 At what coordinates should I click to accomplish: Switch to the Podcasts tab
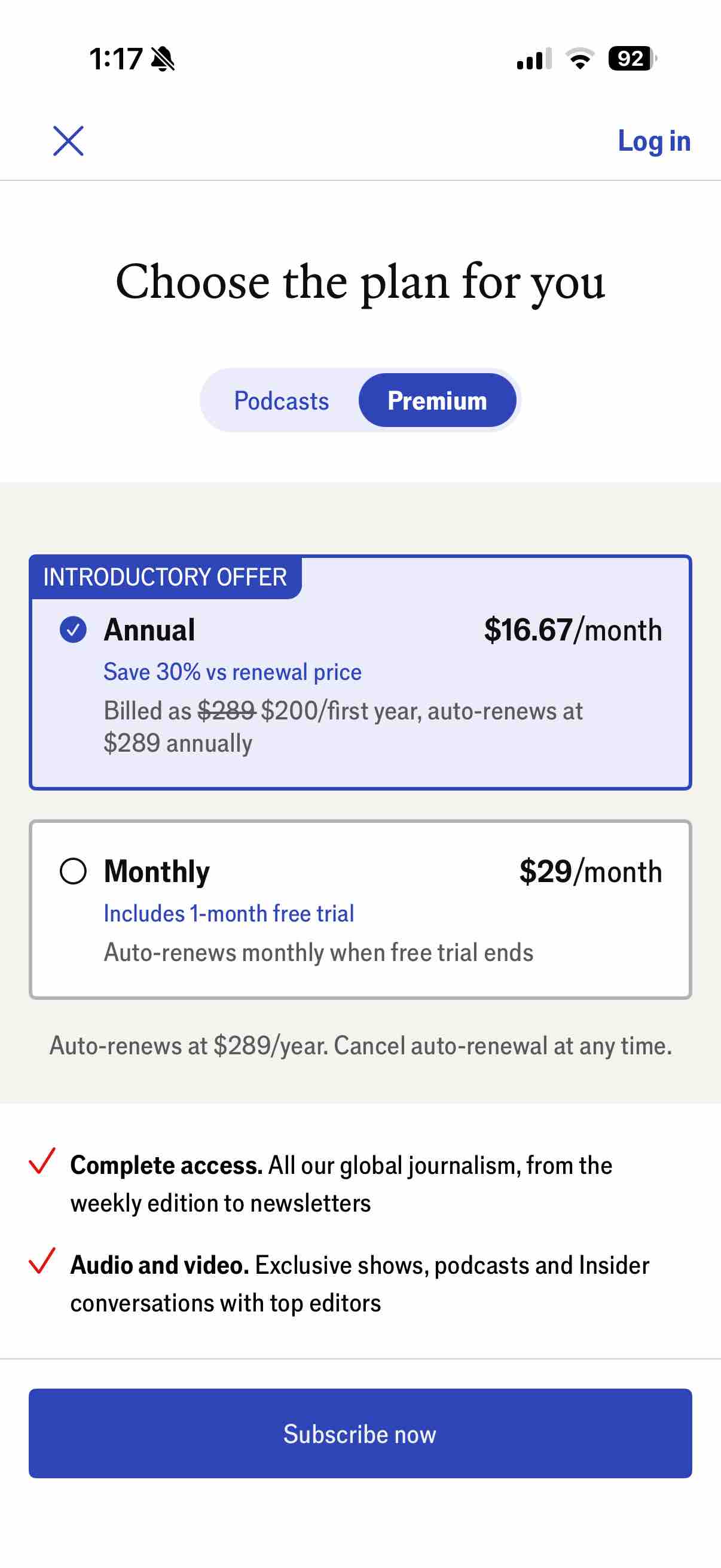[x=281, y=401]
